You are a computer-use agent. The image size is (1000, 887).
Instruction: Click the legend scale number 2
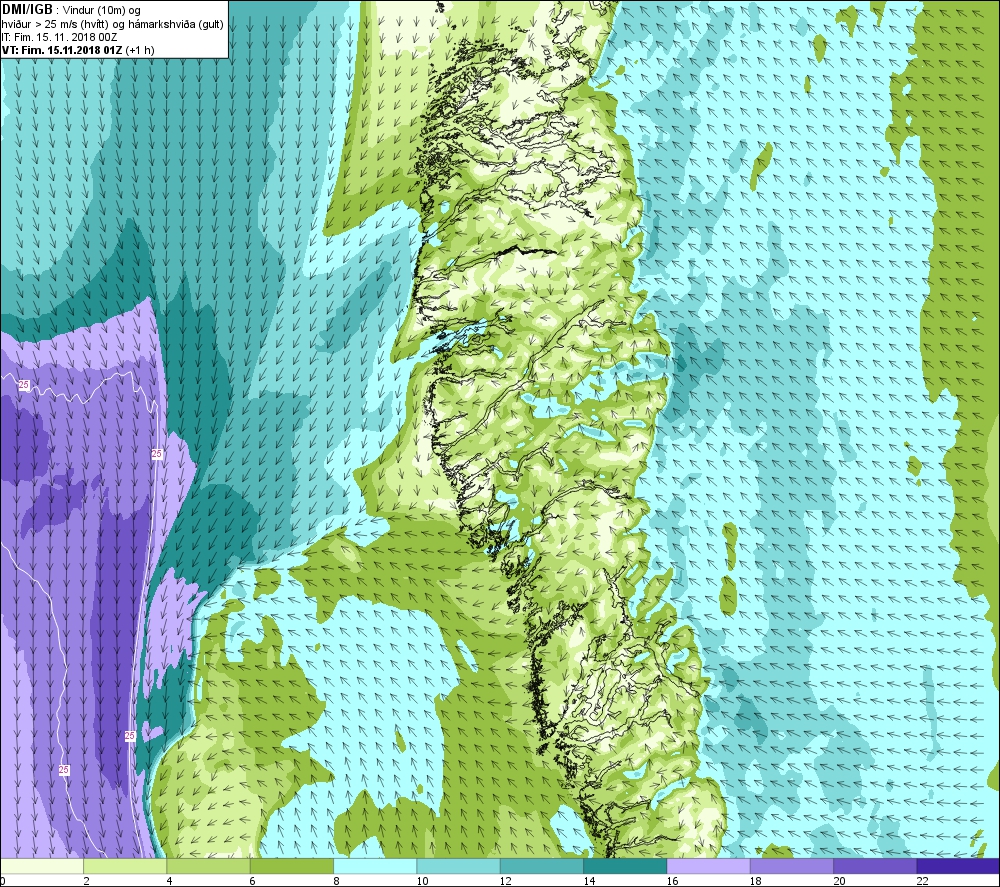tap(86, 881)
